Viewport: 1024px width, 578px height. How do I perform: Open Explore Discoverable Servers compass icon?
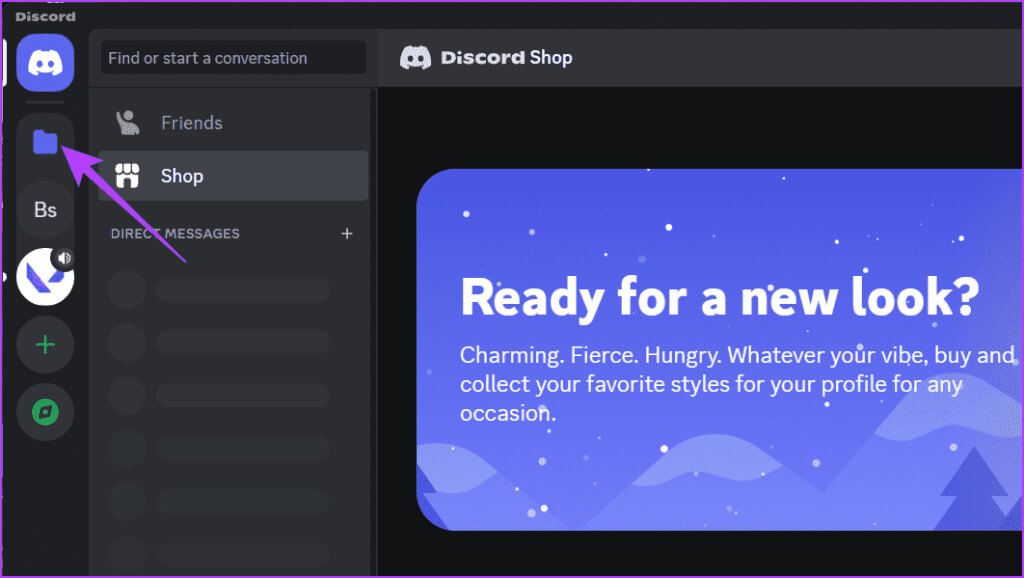pyautogui.click(x=45, y=412)
